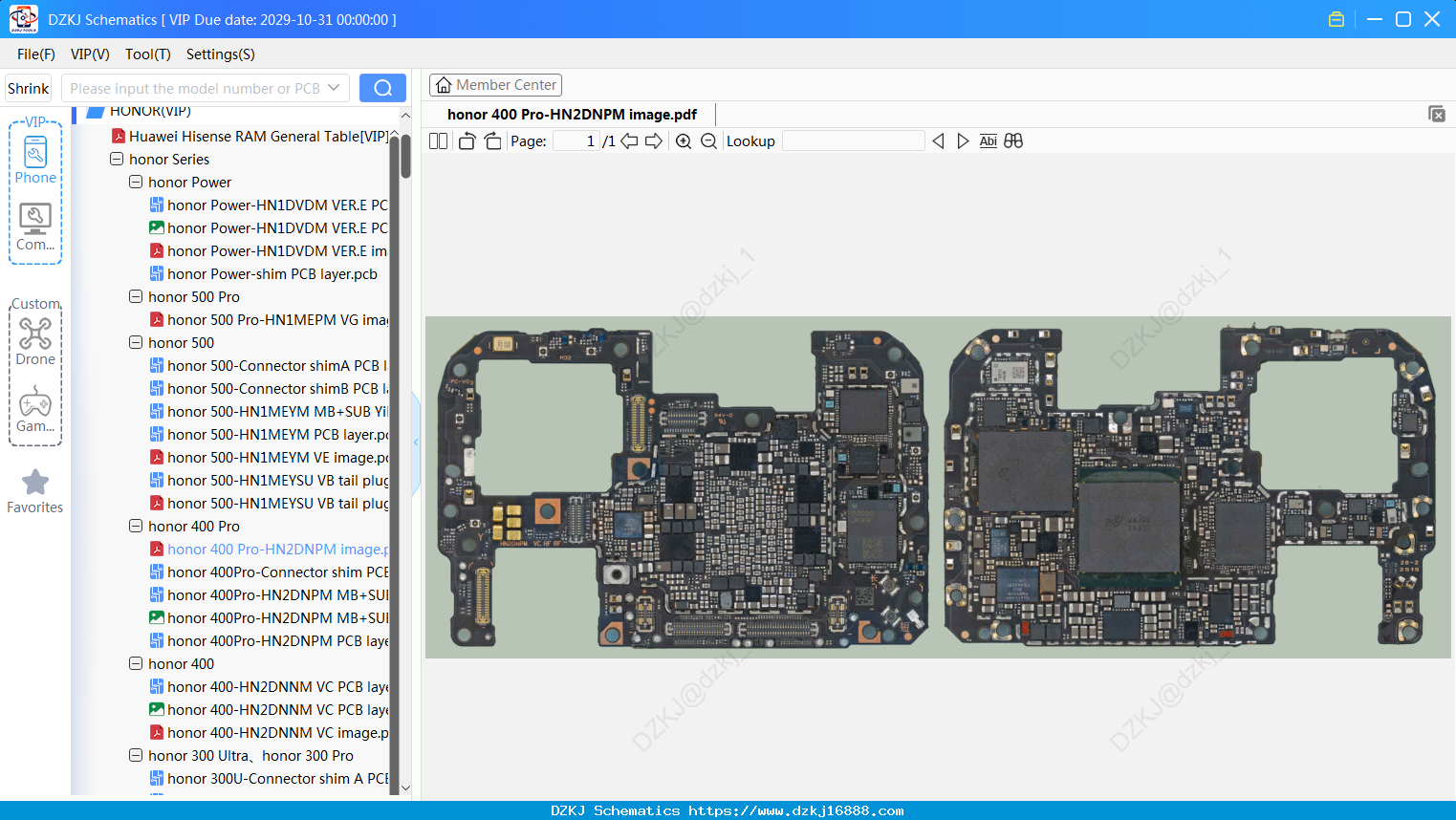Click the pop-out window icon of the viewer

click(x=1437, y=114)
